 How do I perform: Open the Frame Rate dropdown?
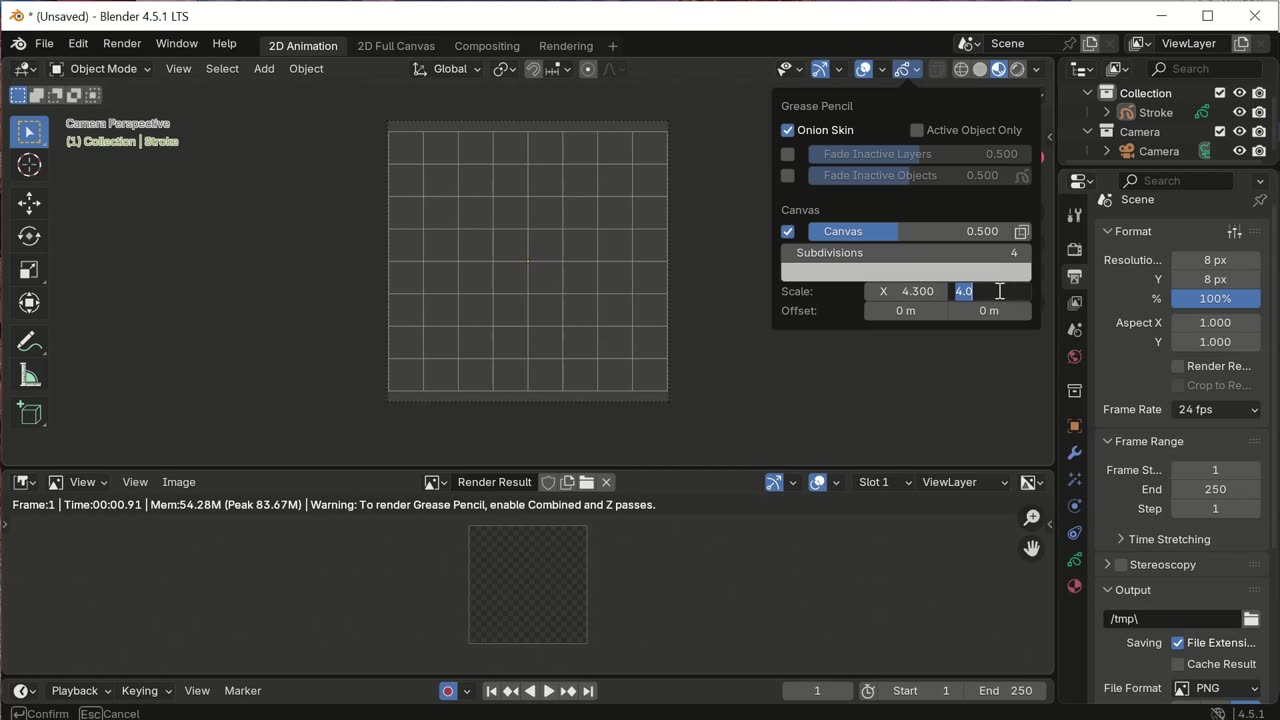[1216, 410]
